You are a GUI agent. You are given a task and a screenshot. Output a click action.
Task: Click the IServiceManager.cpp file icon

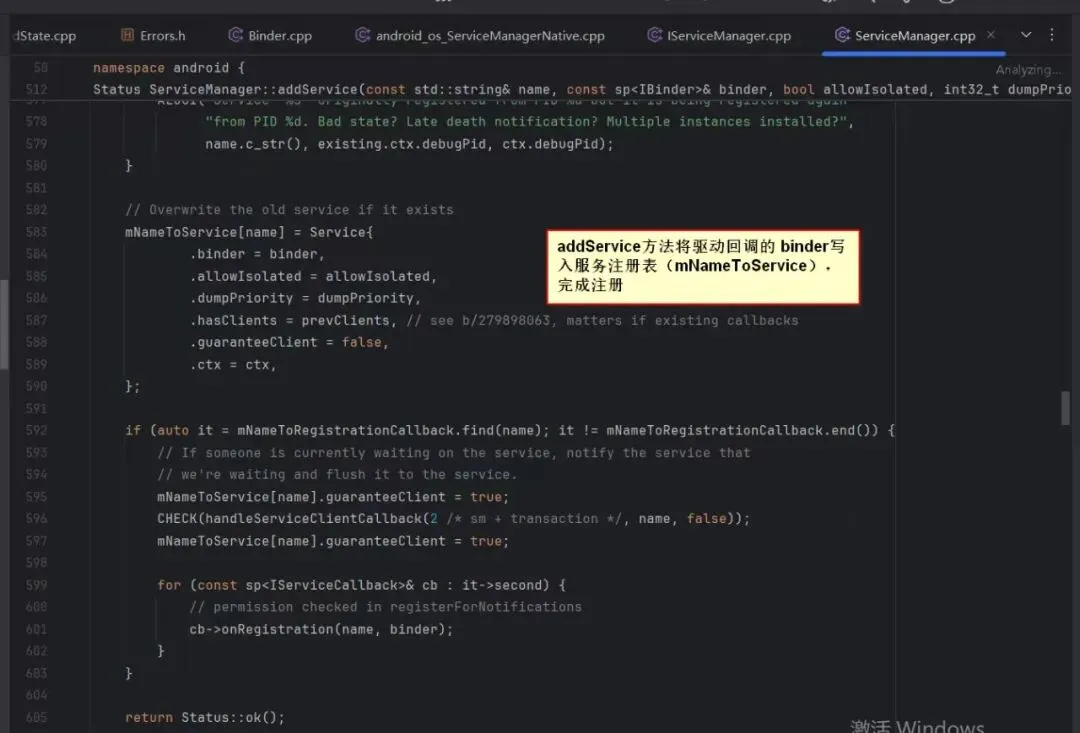[x=654, y=35]
